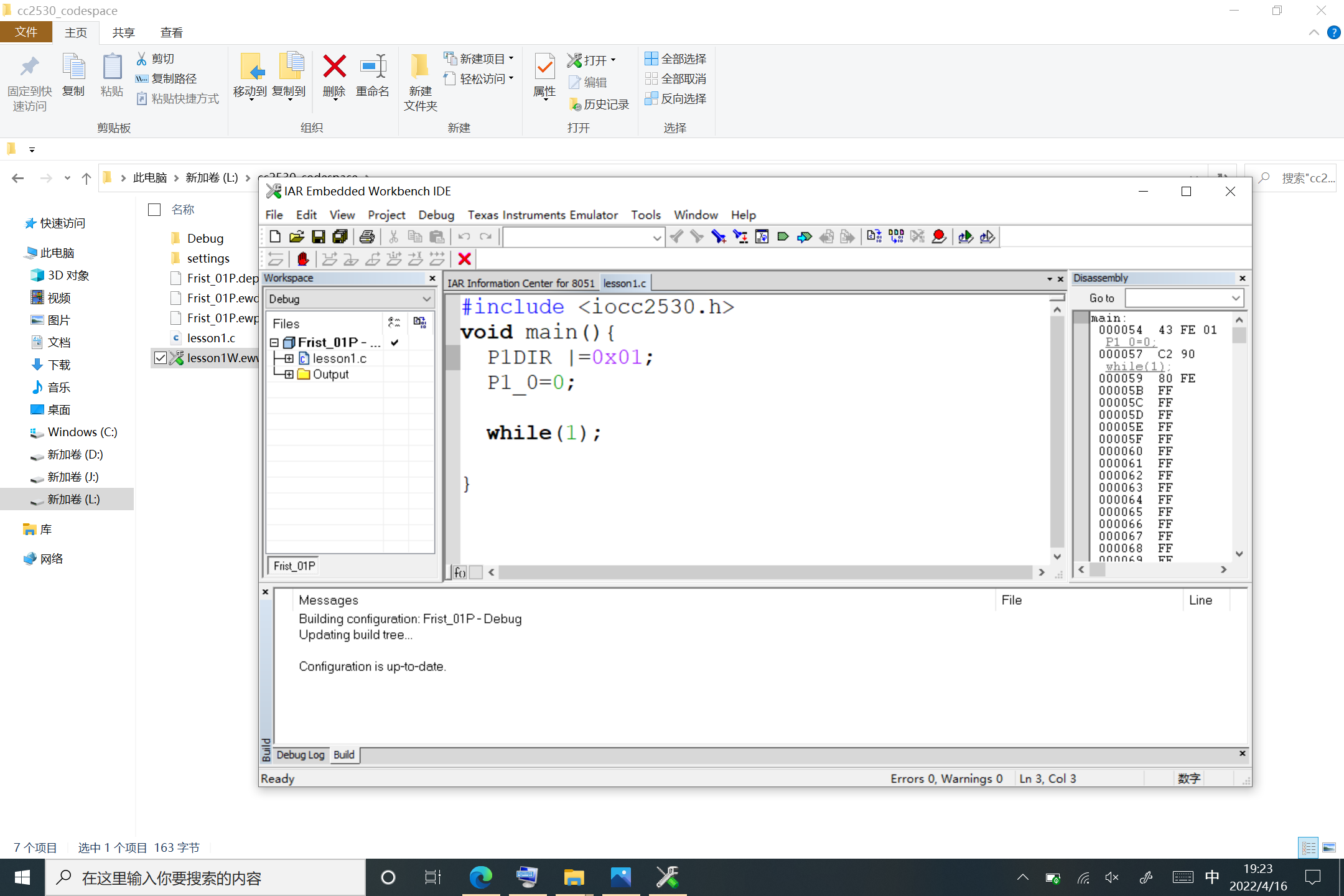The height and width of the screenshot is (896, 1344).
Task: Uncheck the lesson1W.eww file checkbox
Action: (161, 358)
